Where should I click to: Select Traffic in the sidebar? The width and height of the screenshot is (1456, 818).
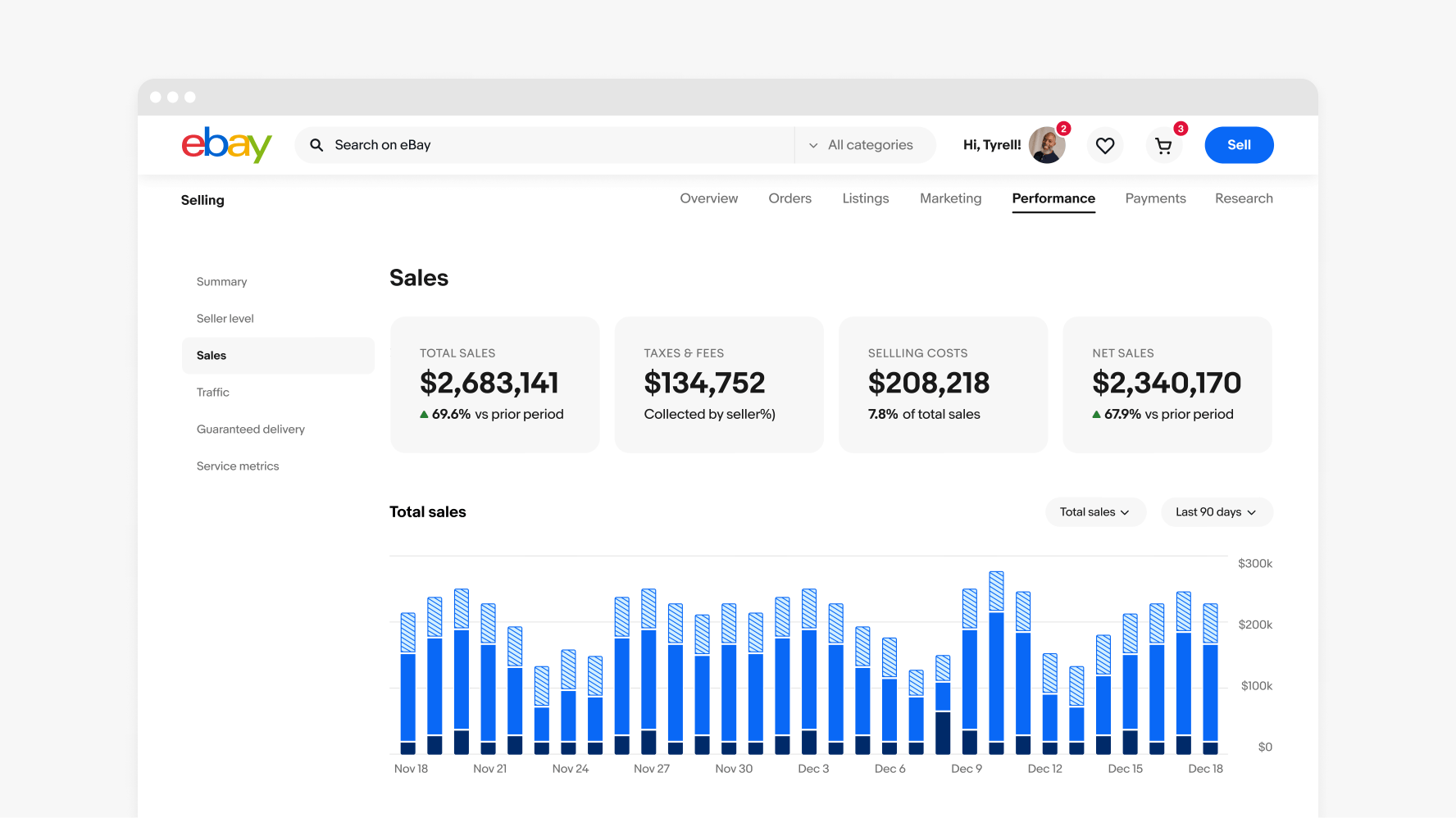[x=212, y=392]
